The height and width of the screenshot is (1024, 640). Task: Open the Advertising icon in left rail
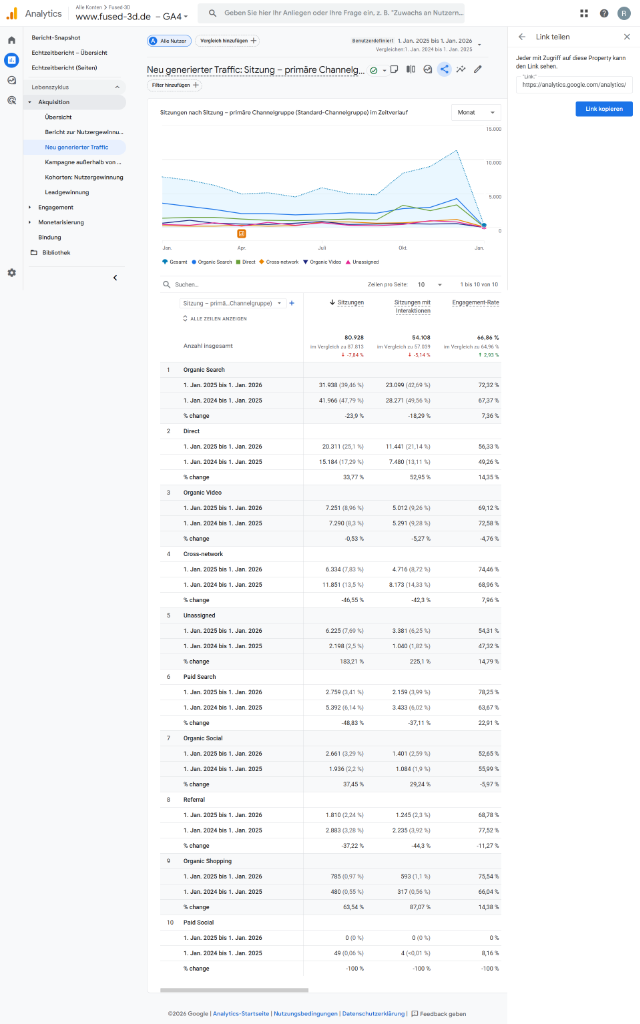click(x=11, y=101)
